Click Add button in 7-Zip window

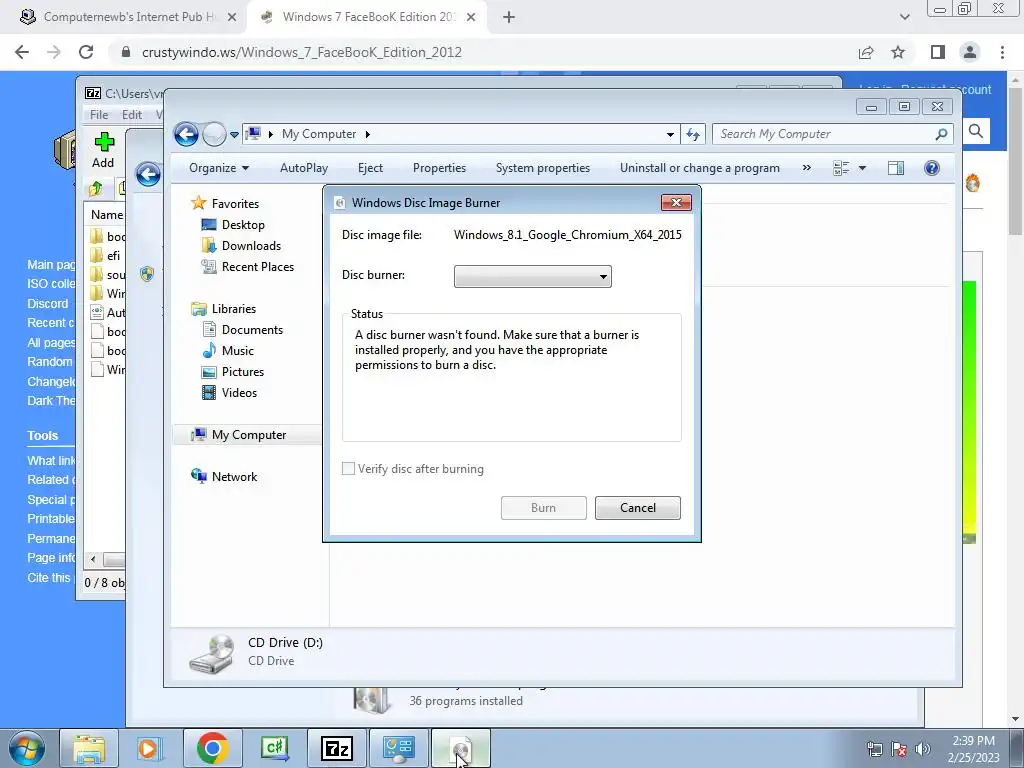click(x=103, y=150)
